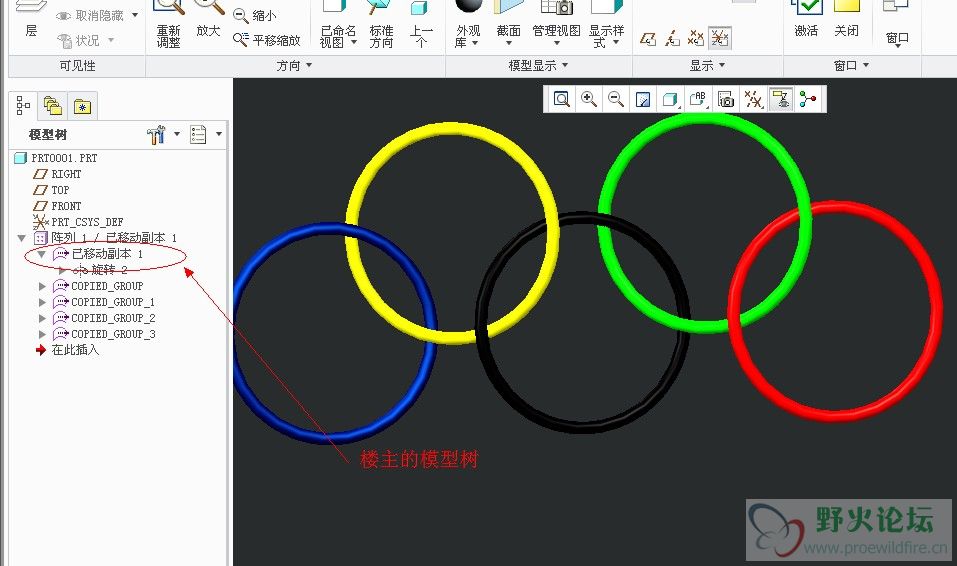Open Display Style (显示样式) menu
Image resolution: width=957 pixels, height=566 pixels.
point(606,24)
